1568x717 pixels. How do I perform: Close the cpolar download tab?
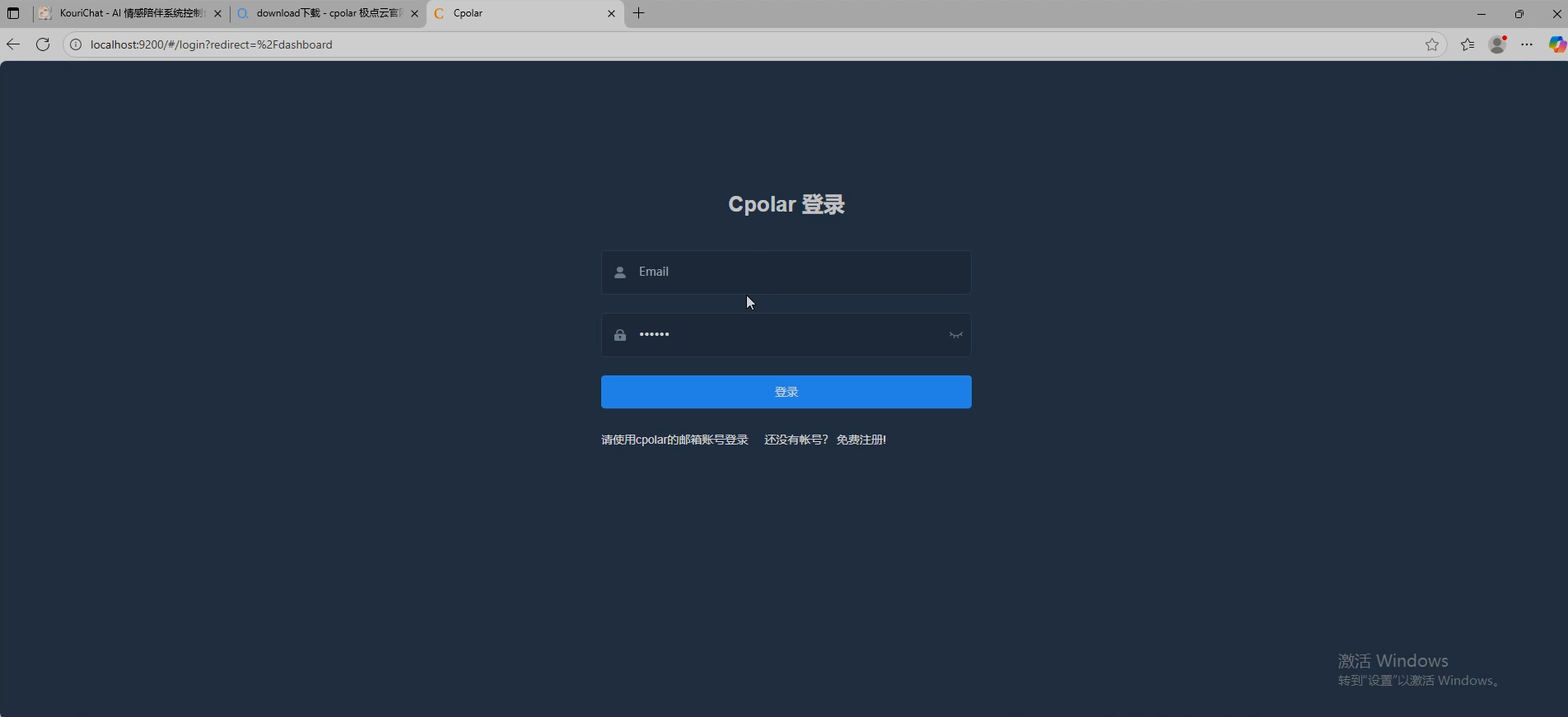414,14
